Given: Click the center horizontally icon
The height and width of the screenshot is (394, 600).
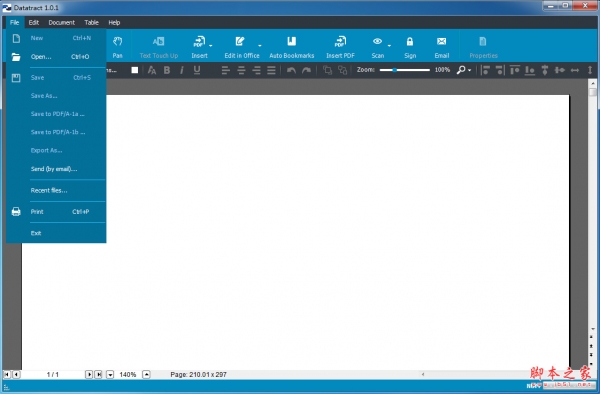Looking at the screenshot, I should coord(559,70).
